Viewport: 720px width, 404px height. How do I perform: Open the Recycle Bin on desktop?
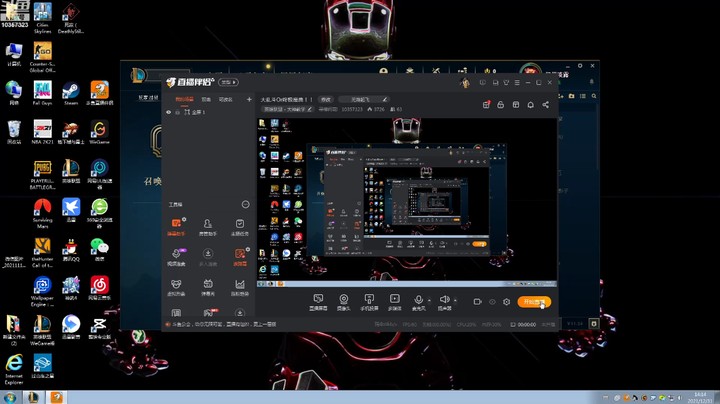click(14, 132)
